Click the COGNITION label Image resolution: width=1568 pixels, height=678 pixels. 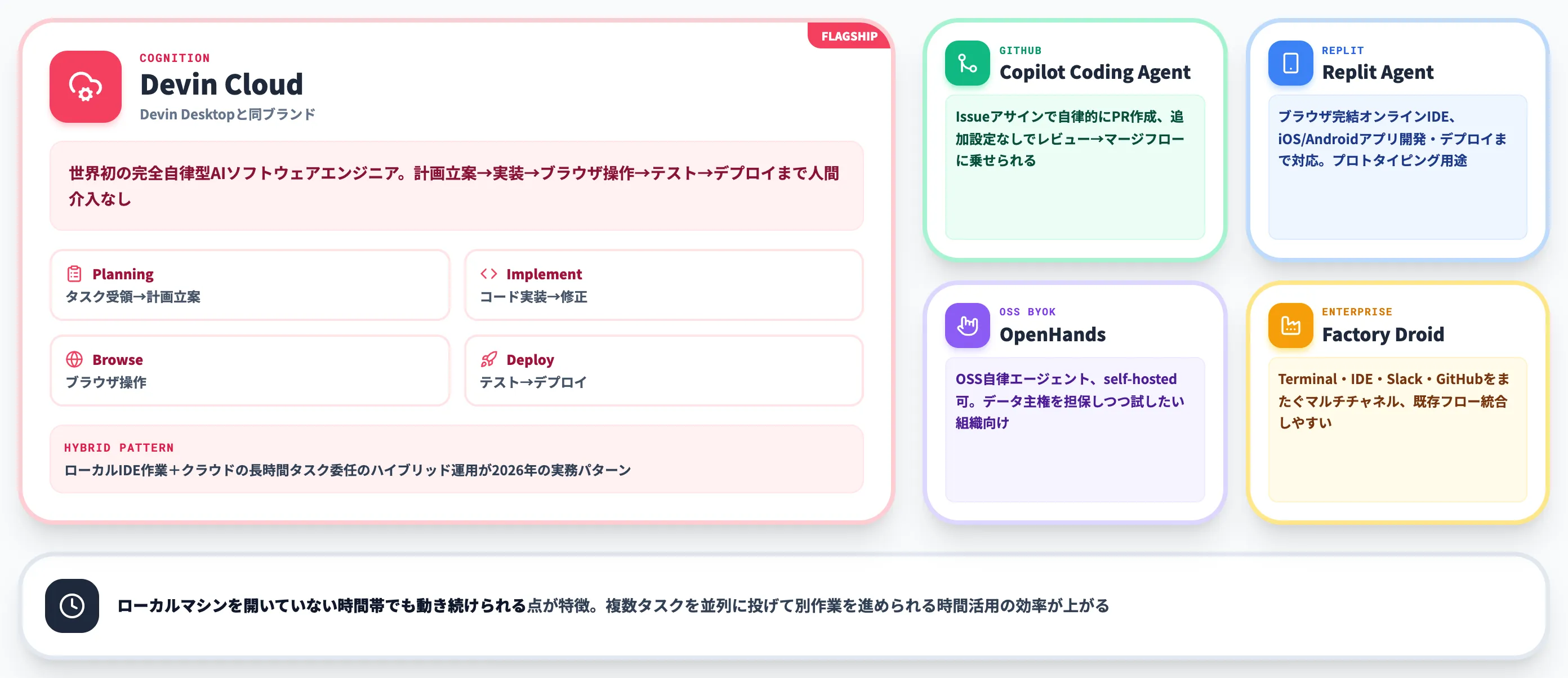click(175, 58)
